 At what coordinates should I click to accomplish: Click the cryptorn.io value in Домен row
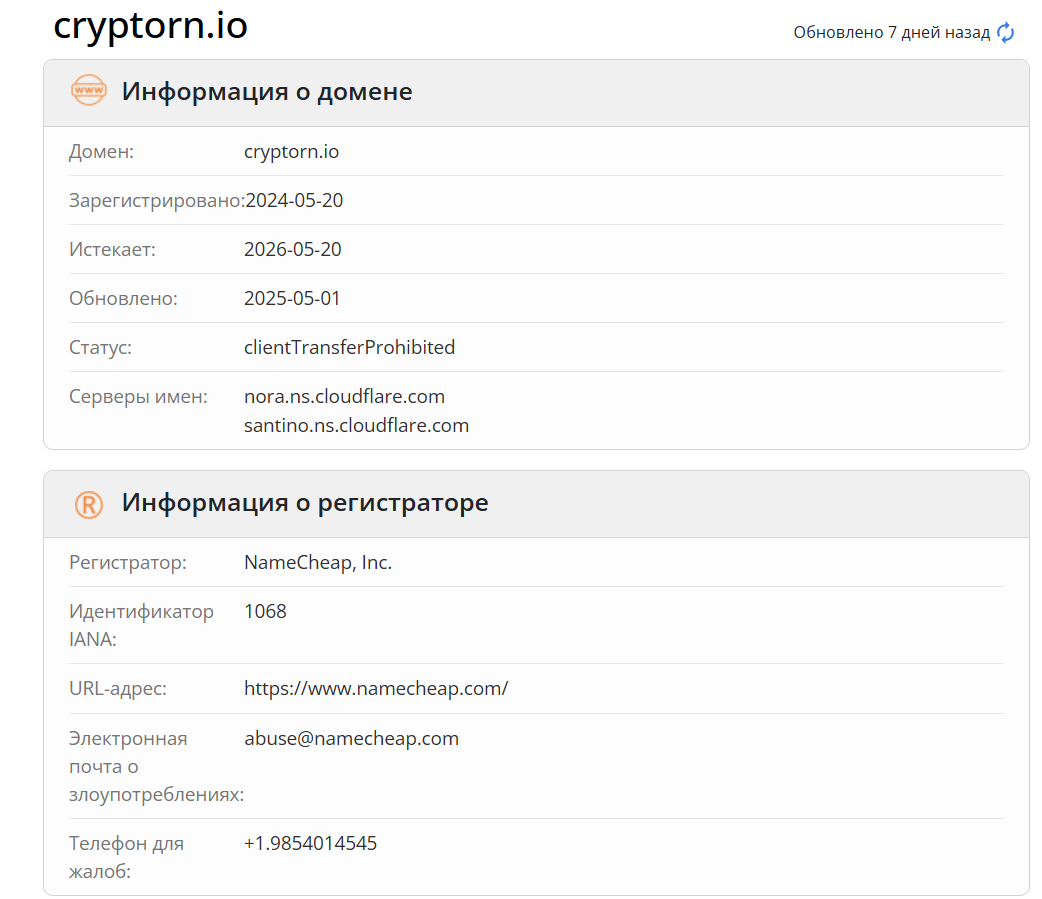tap(291, 152)
